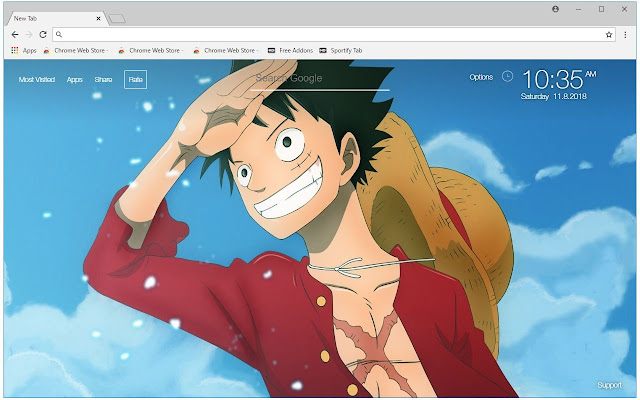
Task: Open the Sportify Tab bookmark
Action: point(341,51)
